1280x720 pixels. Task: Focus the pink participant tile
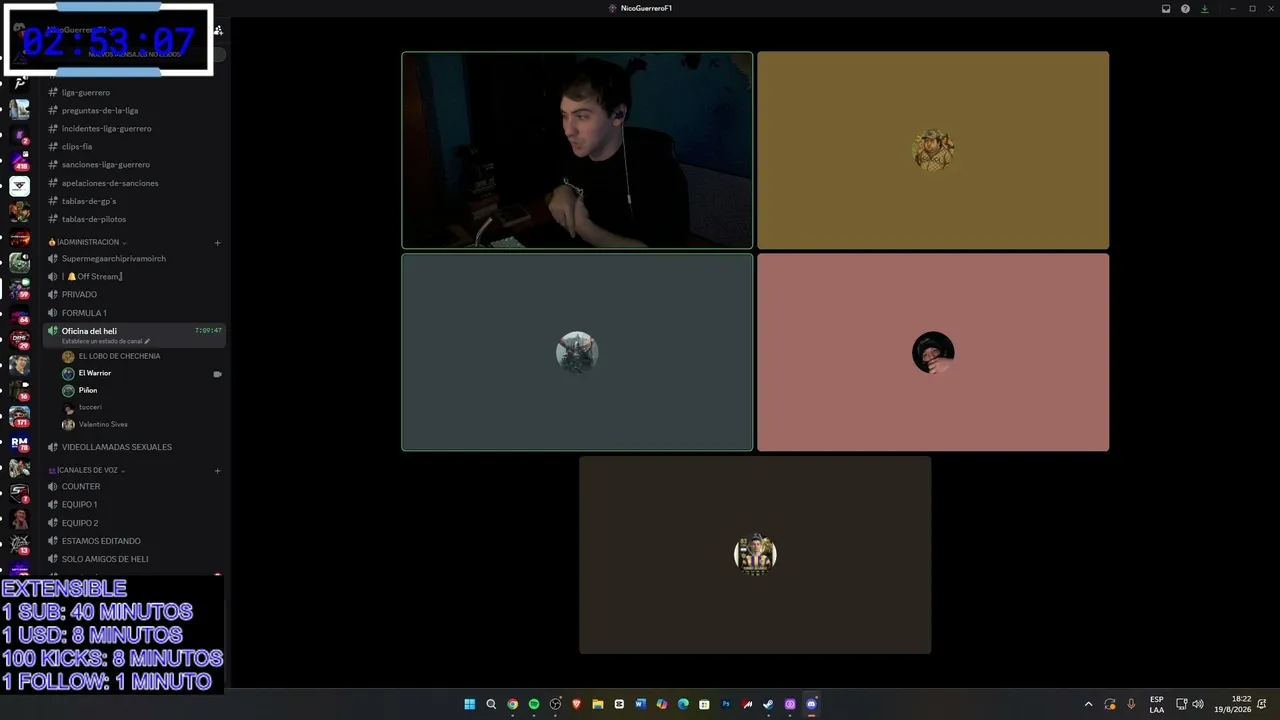pos(933,352)
